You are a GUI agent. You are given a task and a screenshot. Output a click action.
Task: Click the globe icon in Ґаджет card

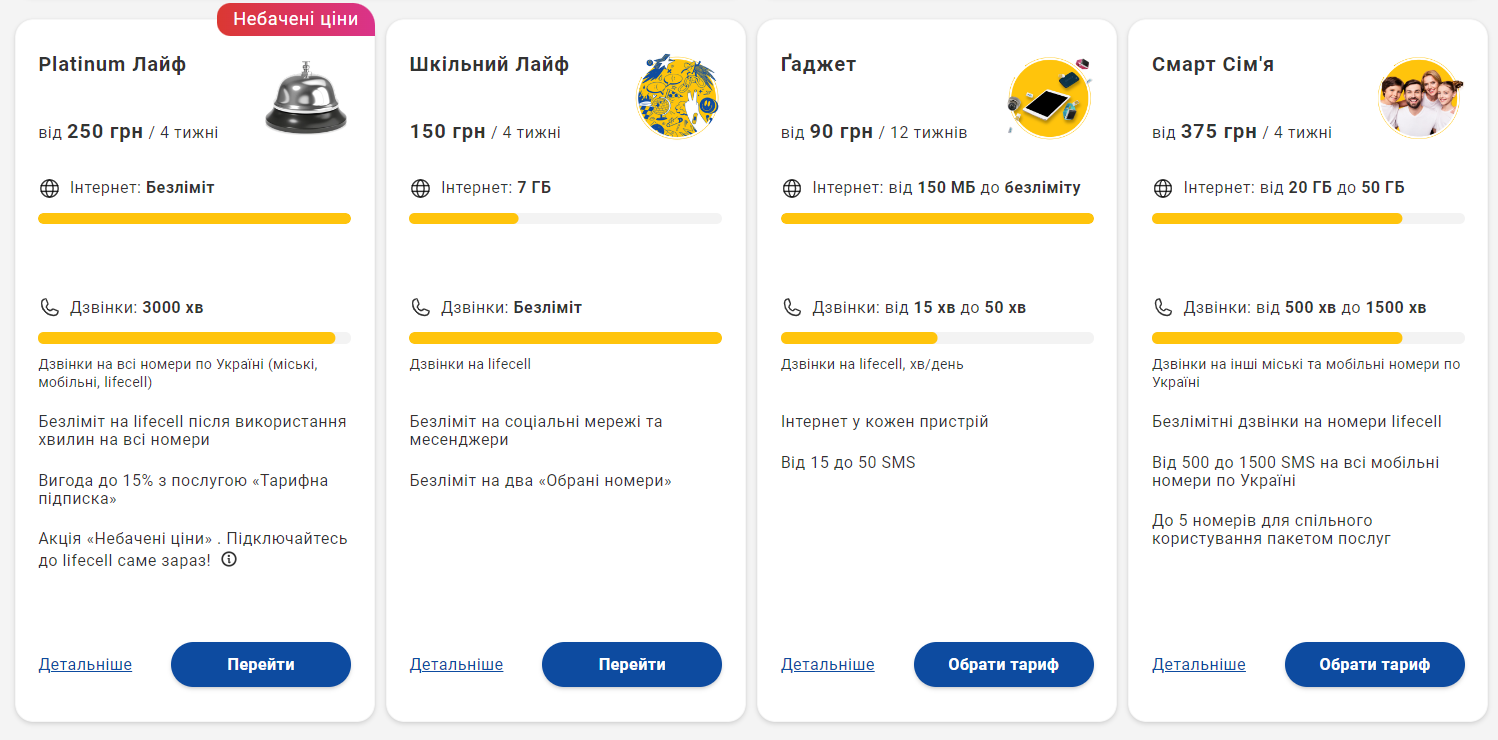pos(792,188)
